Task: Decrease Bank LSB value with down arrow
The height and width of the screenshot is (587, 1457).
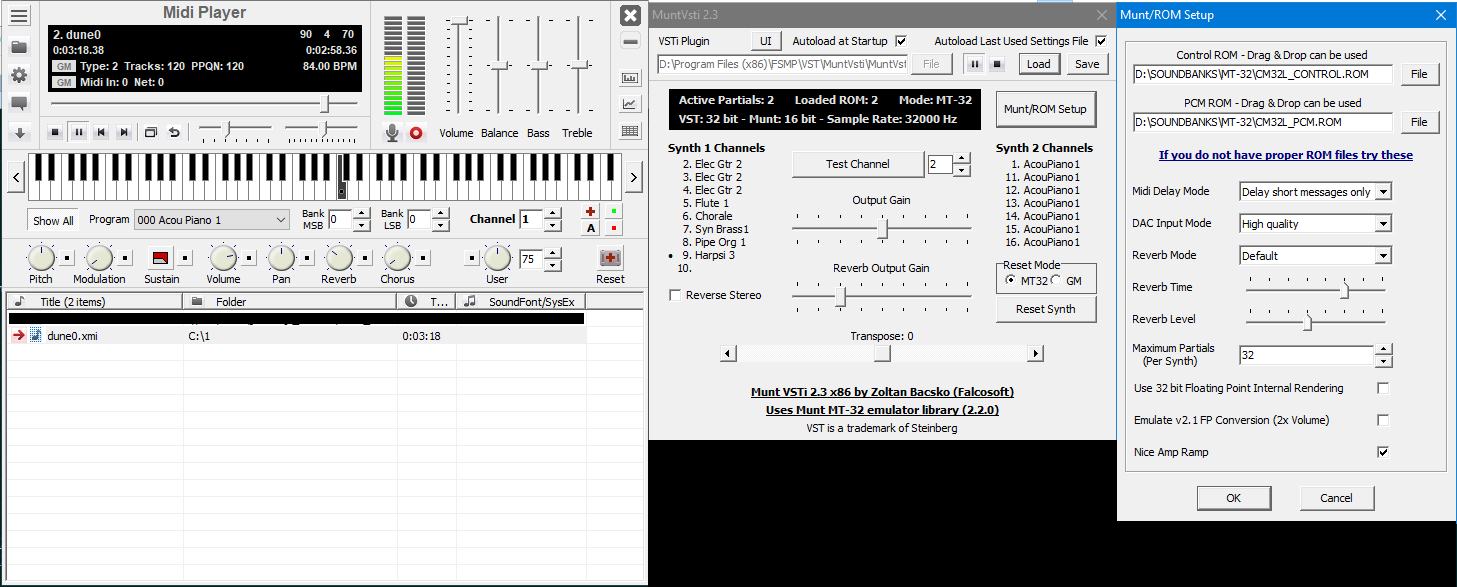Action: [441, 225]
